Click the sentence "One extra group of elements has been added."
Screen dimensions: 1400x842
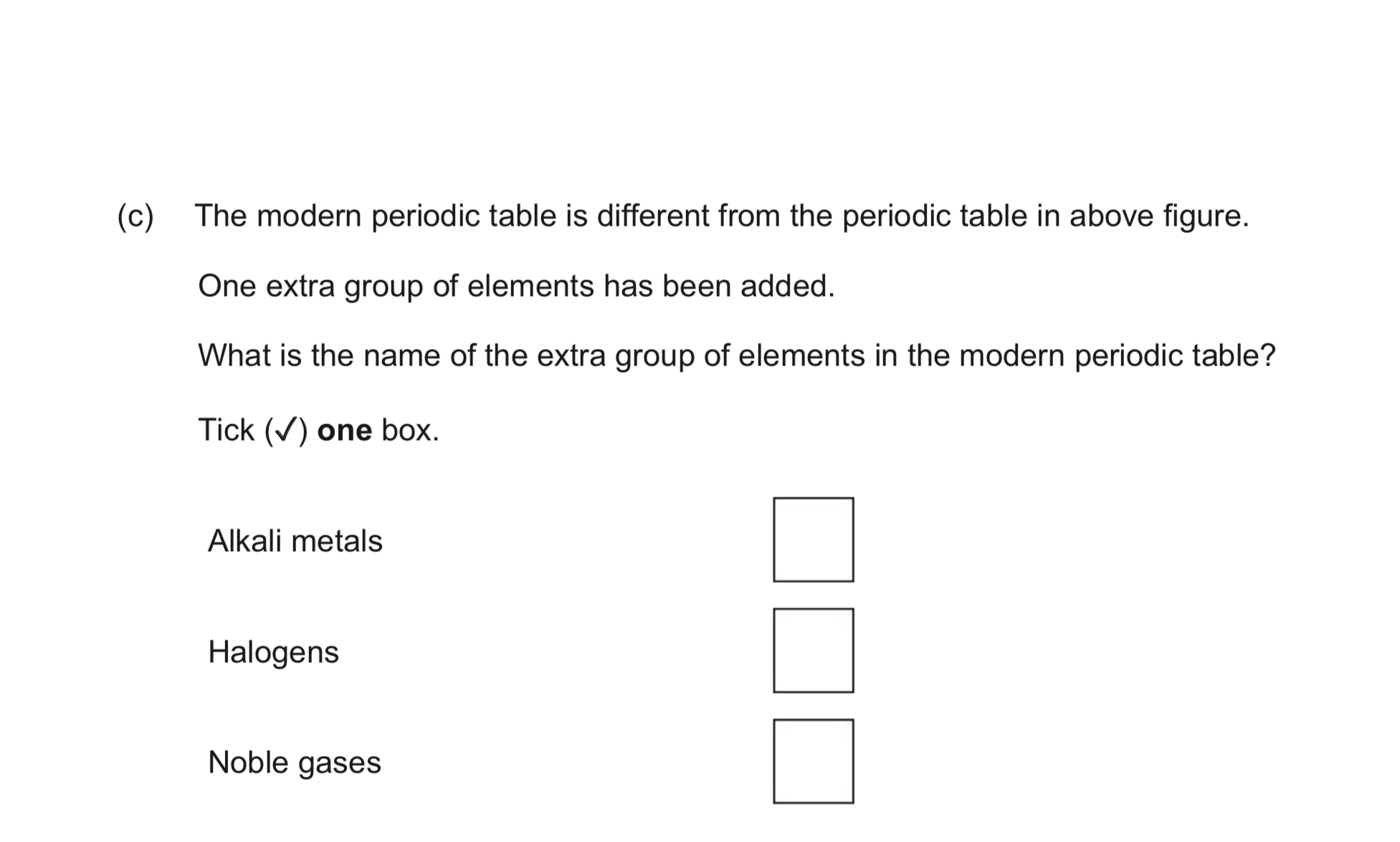516,286
